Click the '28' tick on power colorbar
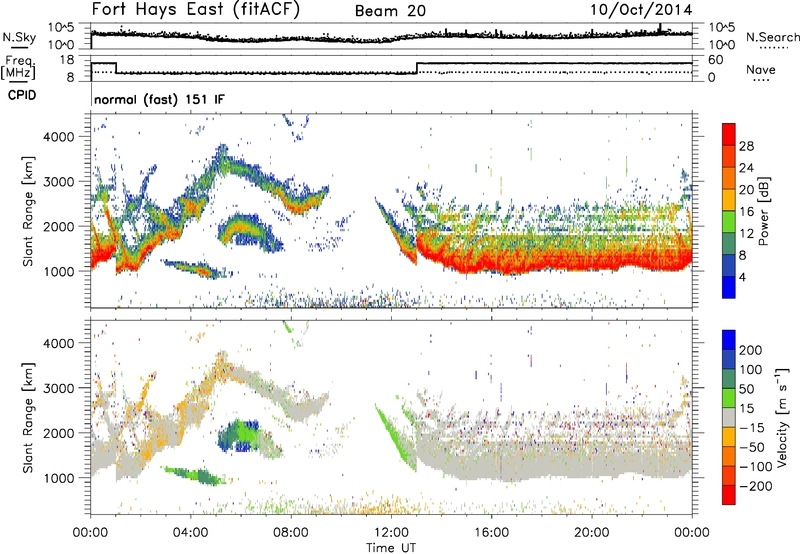800x554 pixels. click(746, 146)
